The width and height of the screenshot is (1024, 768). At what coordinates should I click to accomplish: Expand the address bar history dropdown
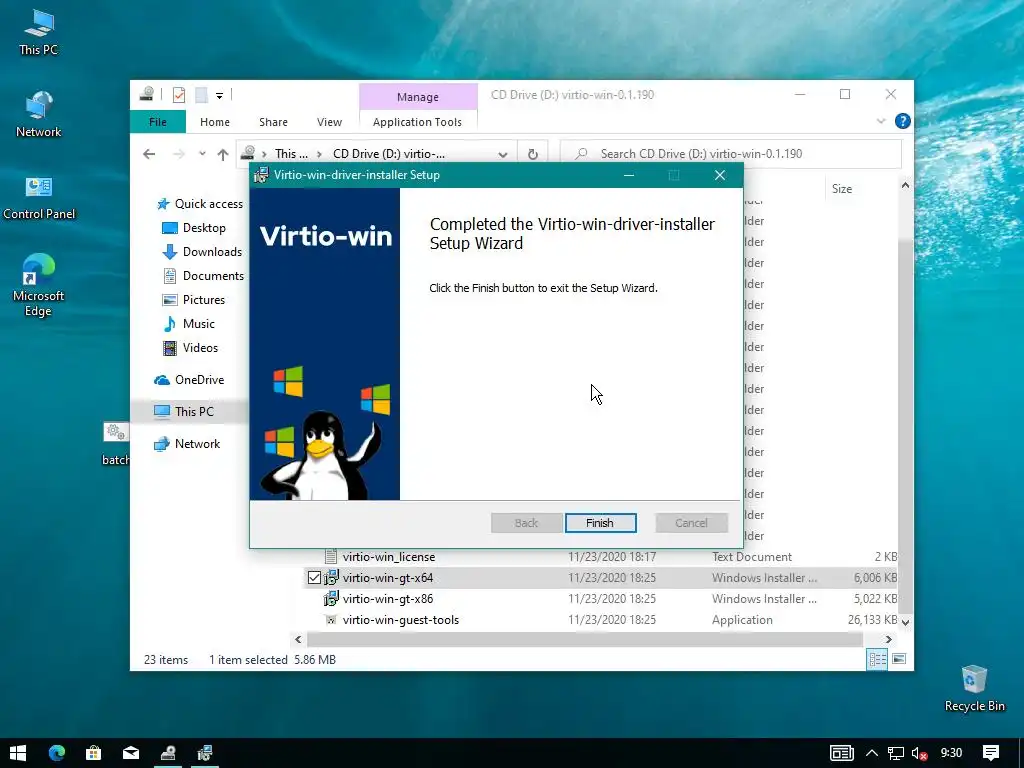click(x=502, y=154)
